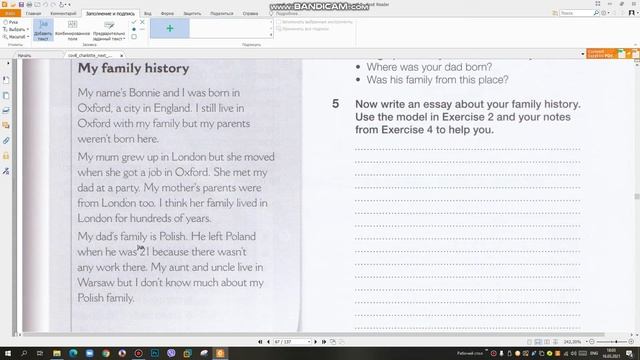
Task: Switch to the Поделиться ribbon tab
Action: [222, 13]
